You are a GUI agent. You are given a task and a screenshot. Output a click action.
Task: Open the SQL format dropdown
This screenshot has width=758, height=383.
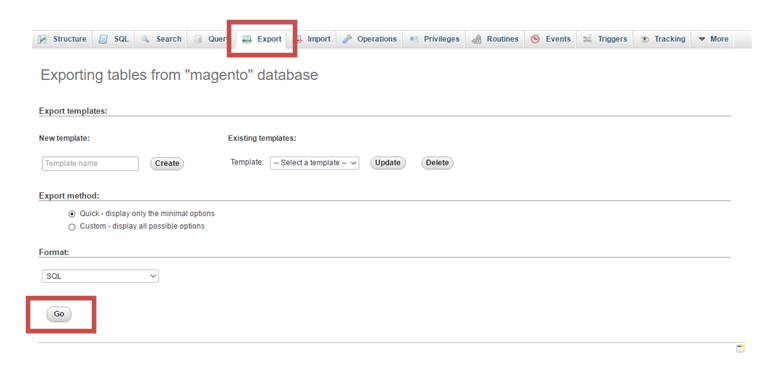point(100,276)
